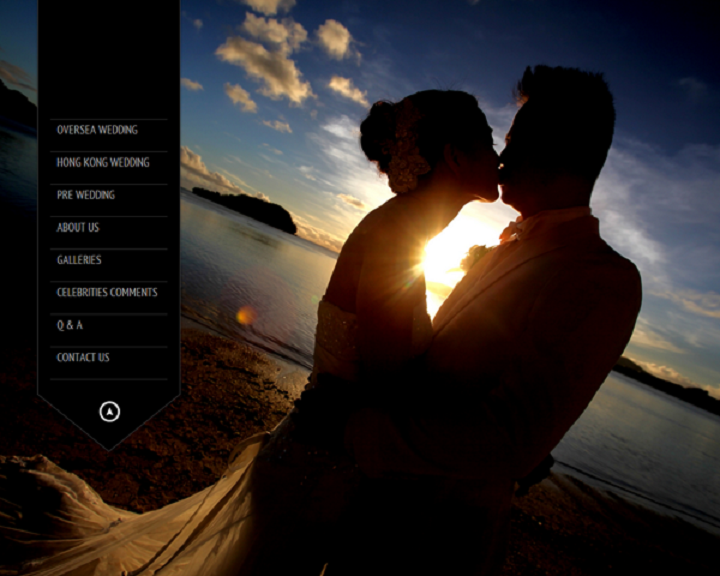Open Celebrities Comments page
Image resolution: width=720 pixels, height=576 pixels.
pos(107,293)
